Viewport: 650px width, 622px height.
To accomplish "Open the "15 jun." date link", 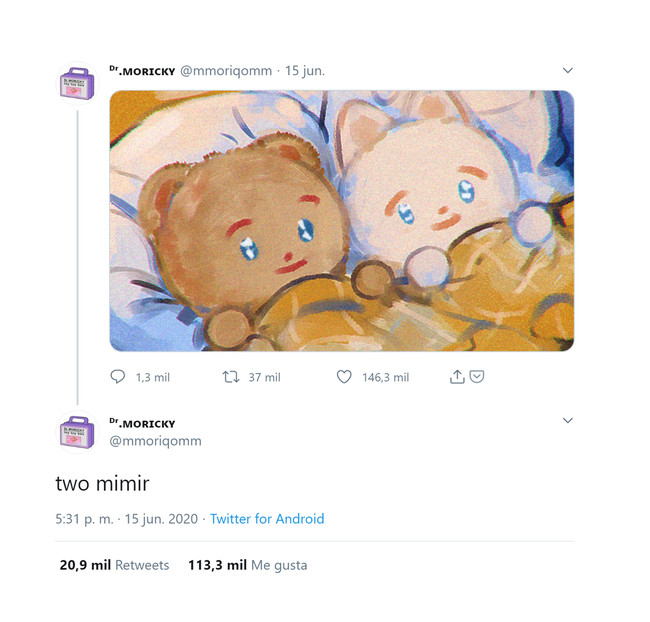I will coord(304,71).
